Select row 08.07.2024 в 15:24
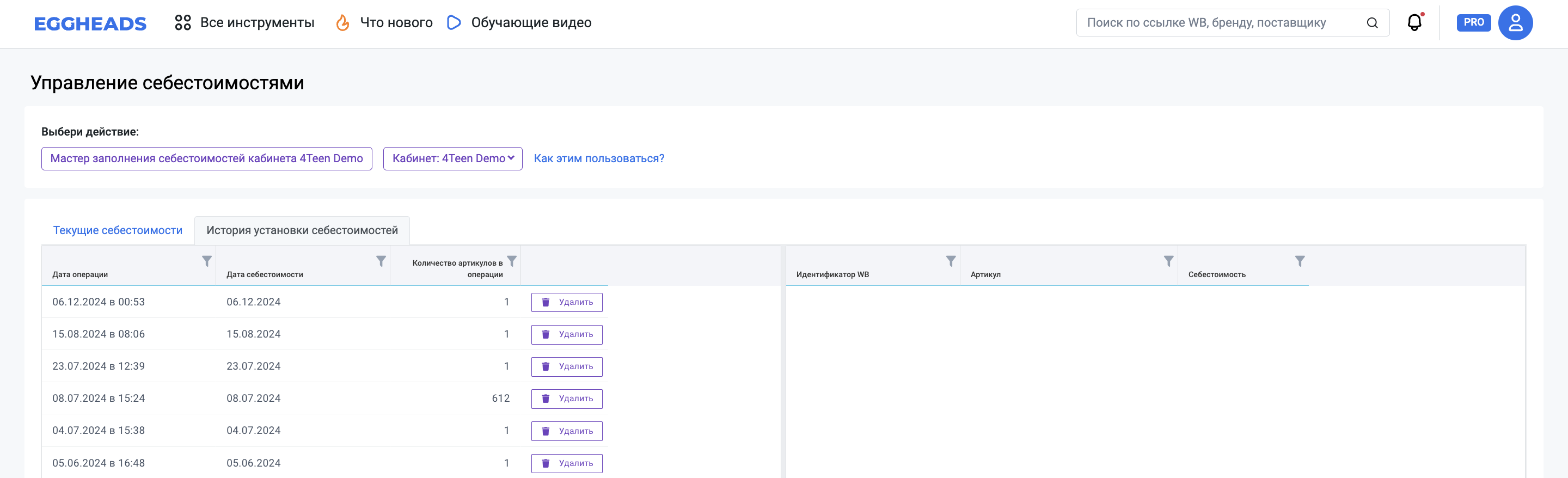The width and height of the screenshot is (1568, 478). 324,398
